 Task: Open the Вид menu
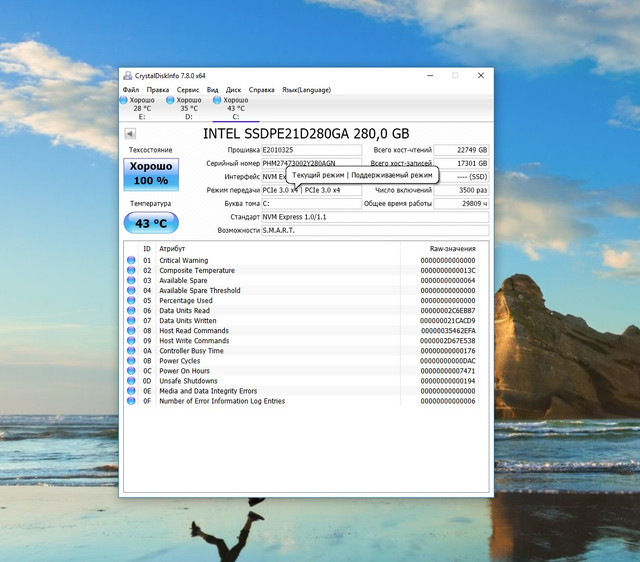coord(212,90)
